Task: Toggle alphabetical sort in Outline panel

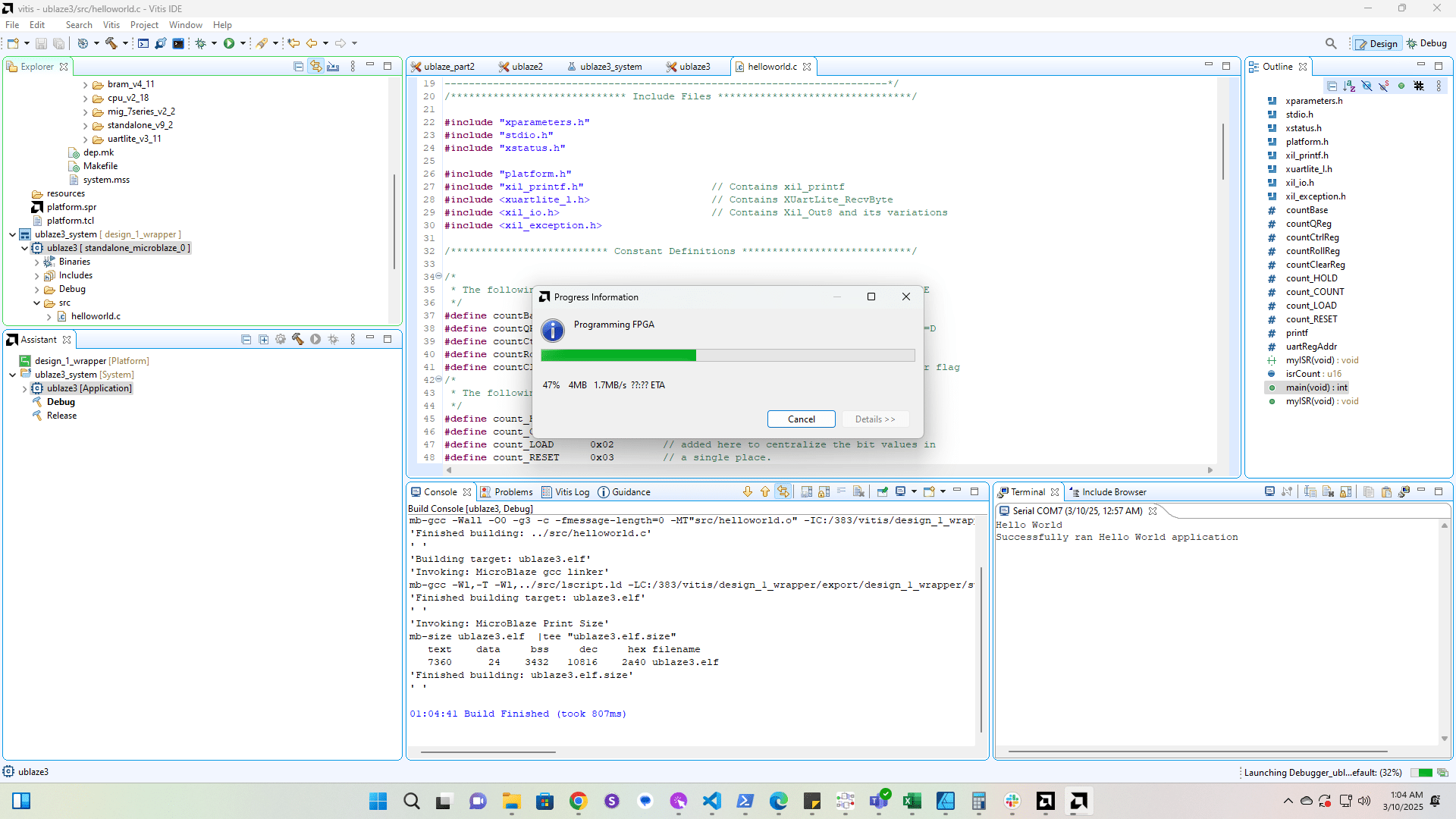Action: [1349, 86]
